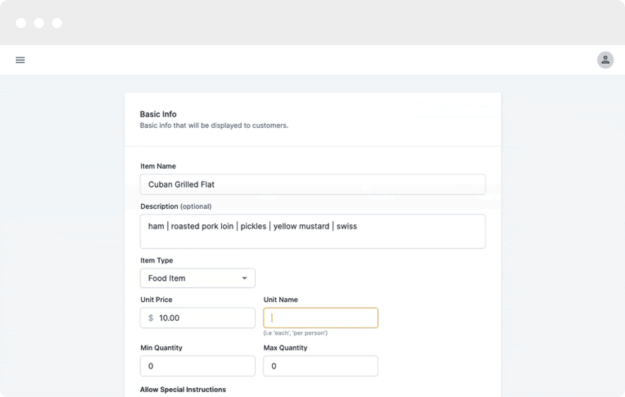This screenshot has width=625, height=397.
Task: Expand the Food Item dropdown arrow
Action: click(x=244, y=278)
